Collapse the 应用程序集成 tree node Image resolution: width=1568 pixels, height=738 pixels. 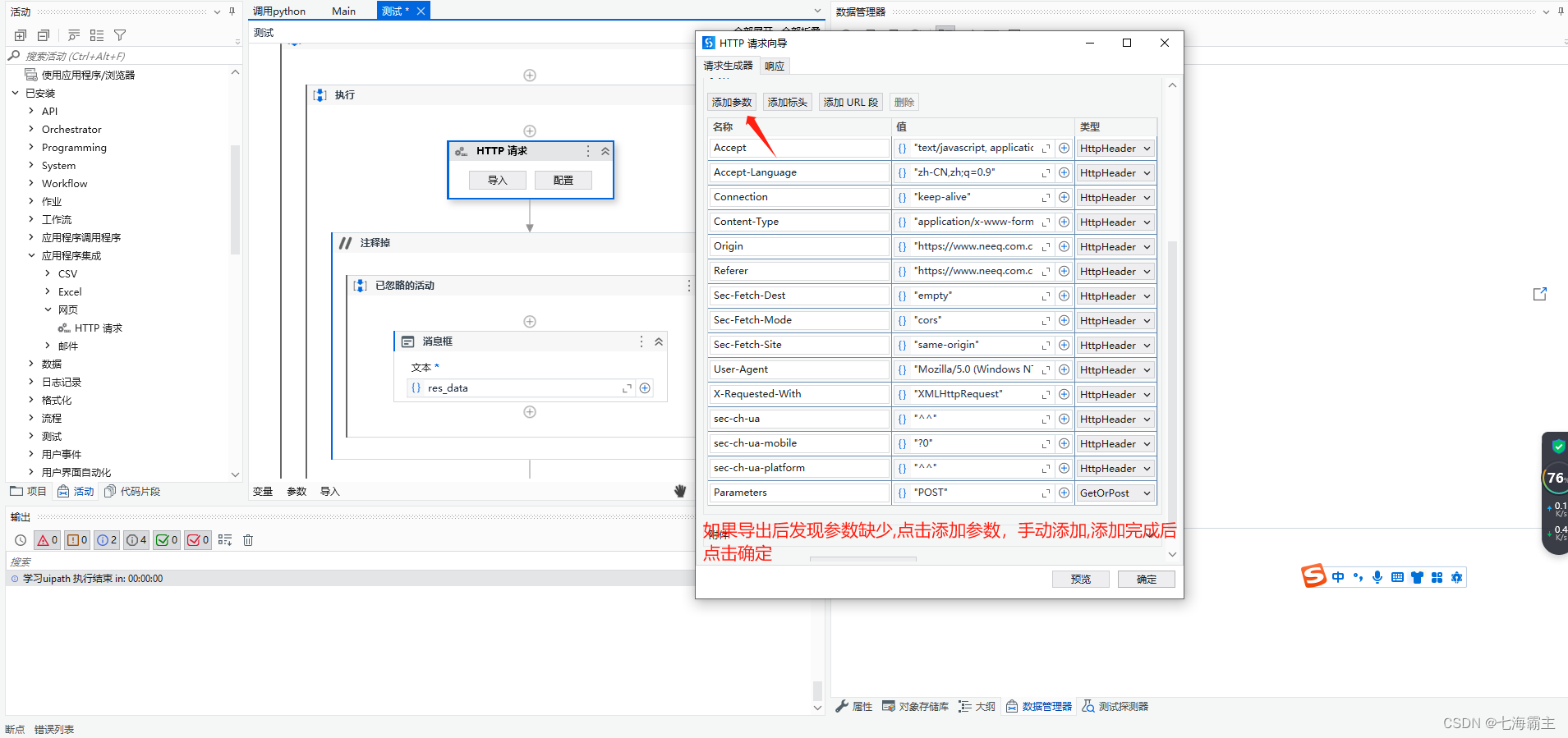(x=31, y=255)
